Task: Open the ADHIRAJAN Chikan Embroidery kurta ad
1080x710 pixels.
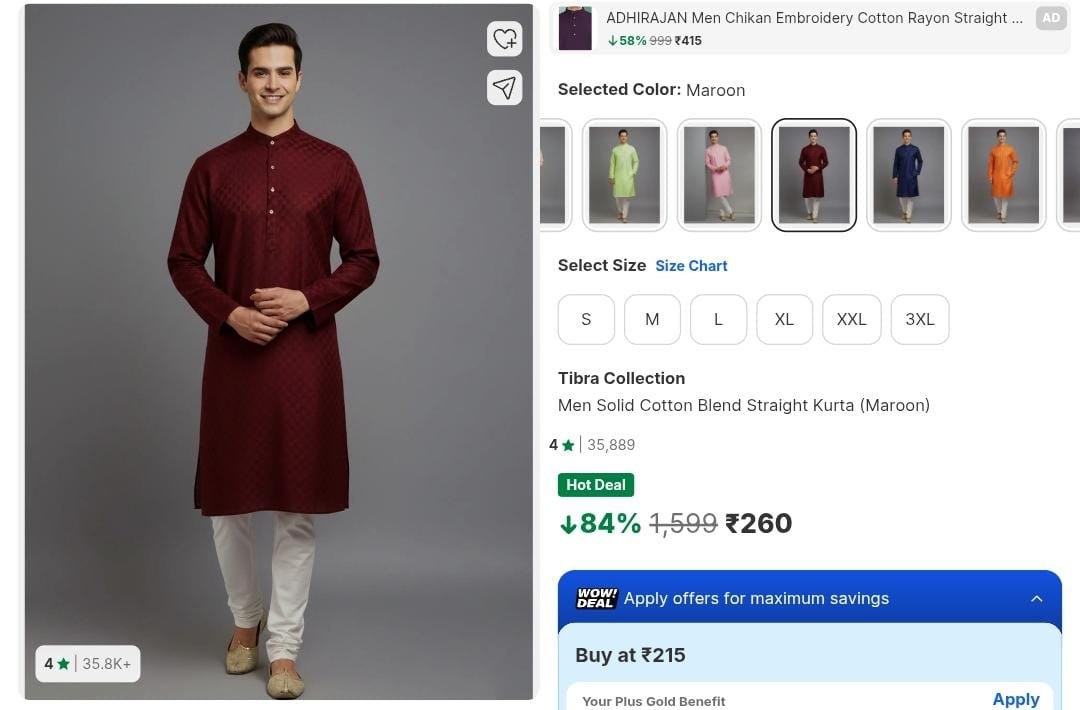Action: point(814,18)
